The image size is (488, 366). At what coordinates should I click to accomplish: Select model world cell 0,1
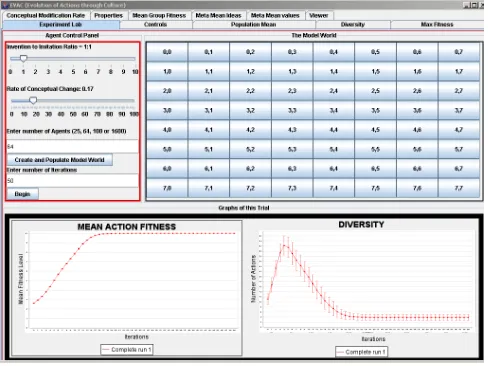coord(209,52)
